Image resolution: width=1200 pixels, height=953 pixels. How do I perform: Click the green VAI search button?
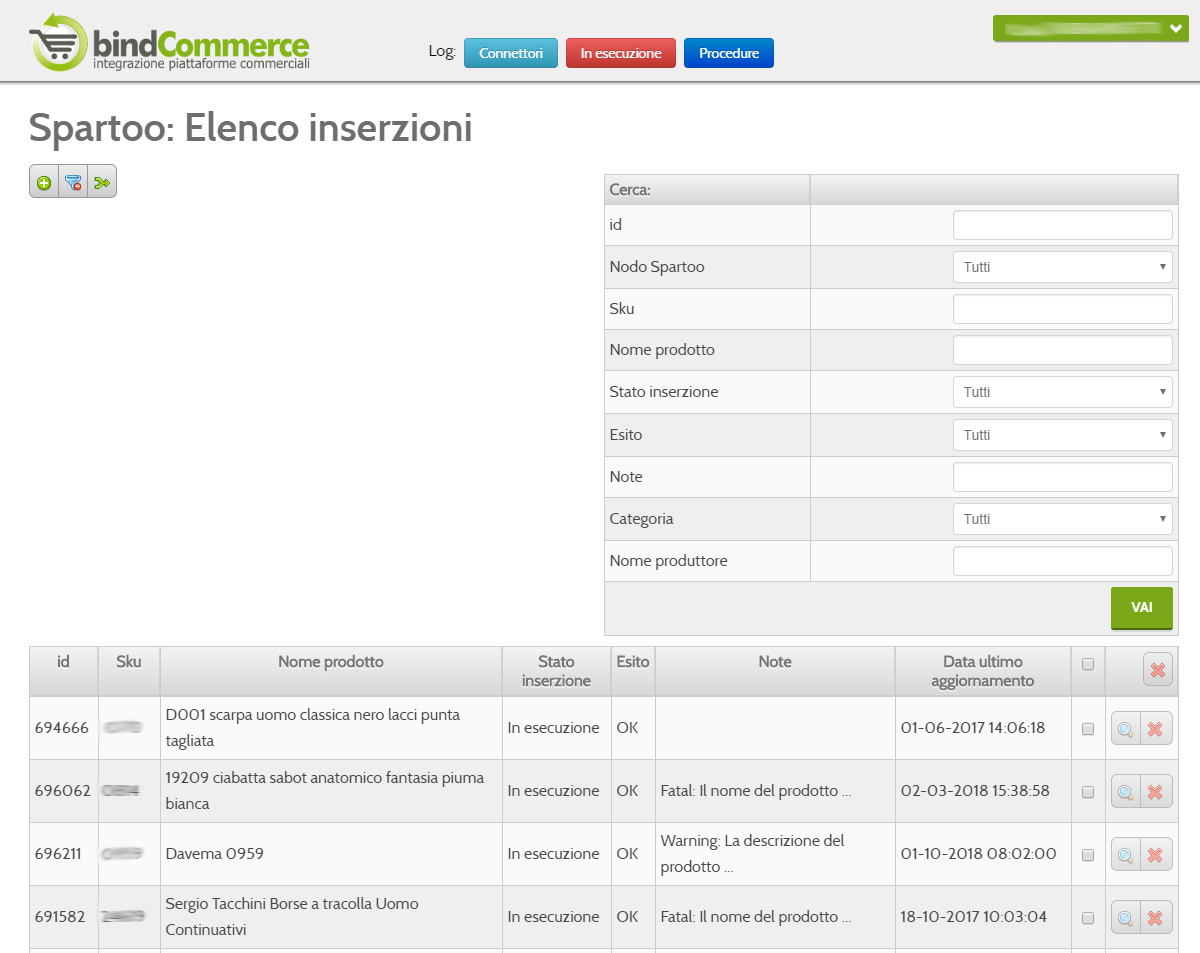[x=1142, y=608]
